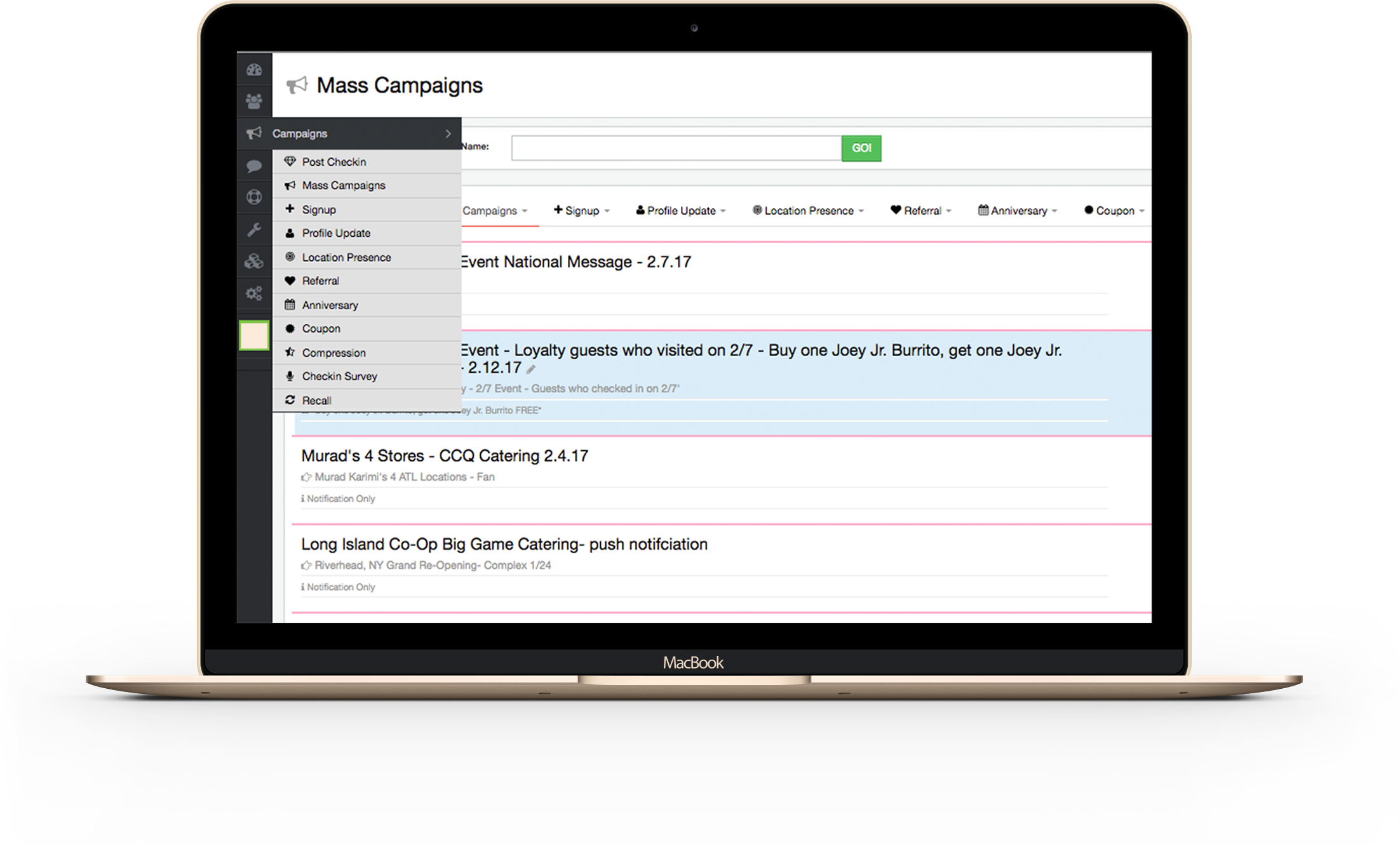Open the chat bubble icon in sidebar
The height and width of the screenshot is (845, 1400).
click(254, 166)
